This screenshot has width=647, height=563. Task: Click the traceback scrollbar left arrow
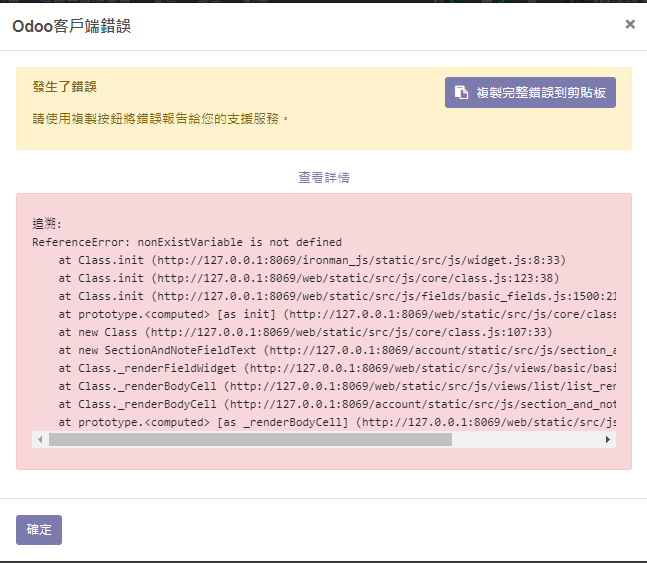(40, 440)
